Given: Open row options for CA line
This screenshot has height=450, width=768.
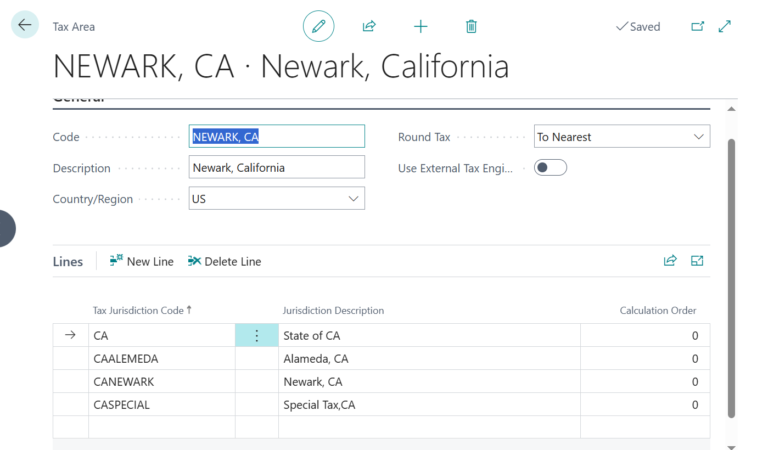Looking at the screenshot, I should pyautogui.click(x=257, y=335).
